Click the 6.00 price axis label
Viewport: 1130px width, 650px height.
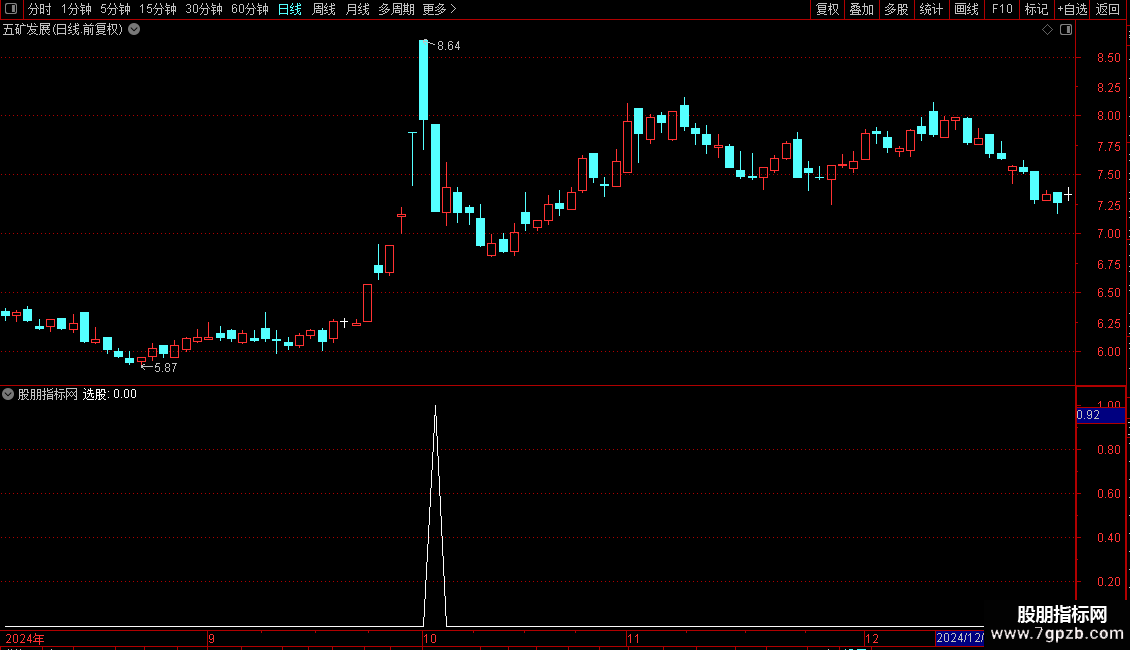pos(1108,352)
